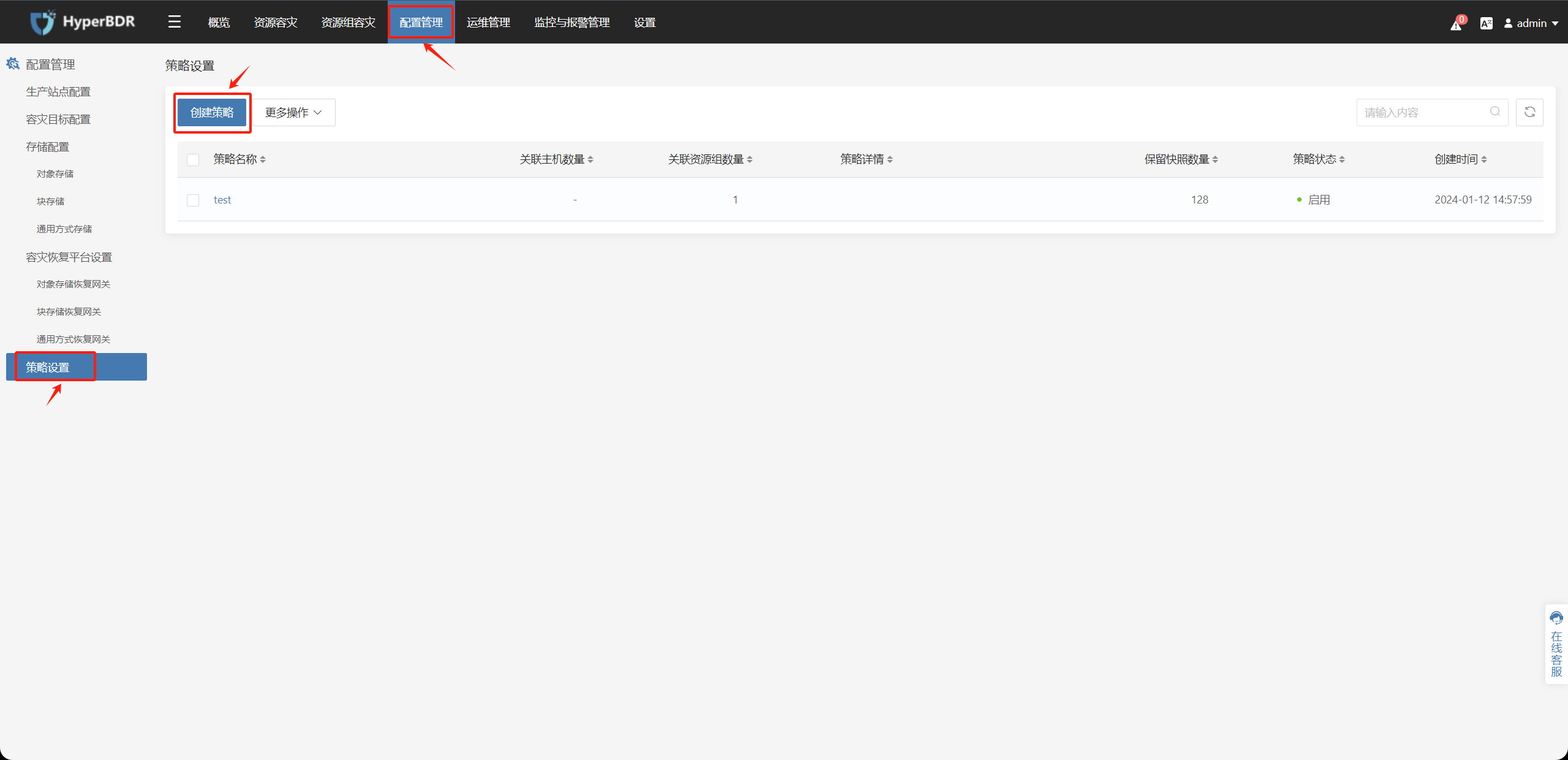The image size is (1568, 760).
Task: Open 对象存储 in sidebar
Action: tap(55, 174)
